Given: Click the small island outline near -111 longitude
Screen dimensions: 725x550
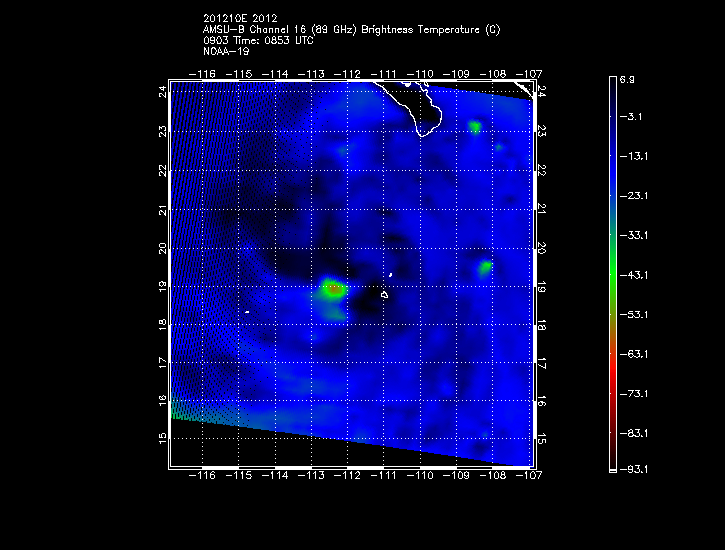Looking at the screenshot, I should pyautogui.click(x=384, y=294).
